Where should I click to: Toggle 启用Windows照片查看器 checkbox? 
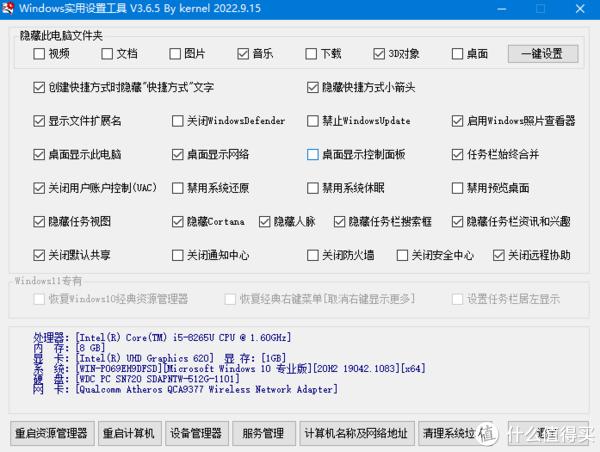pos(457,121)
